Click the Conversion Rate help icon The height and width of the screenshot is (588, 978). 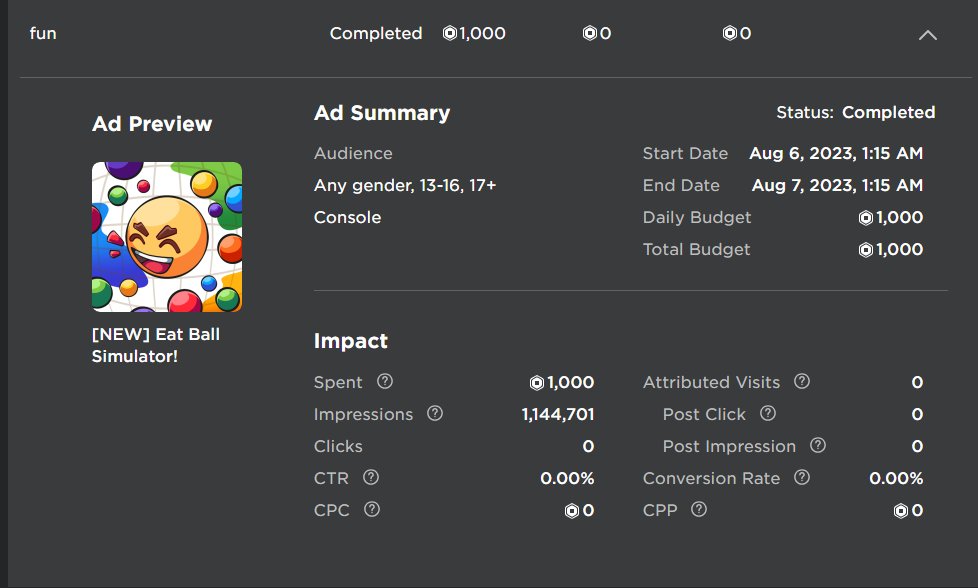pyautogui.click(x=801, y=478)
